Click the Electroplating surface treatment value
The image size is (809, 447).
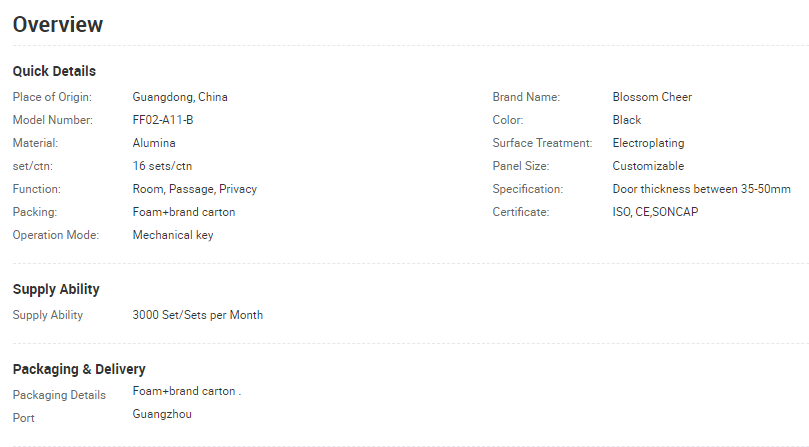point(648,143)
